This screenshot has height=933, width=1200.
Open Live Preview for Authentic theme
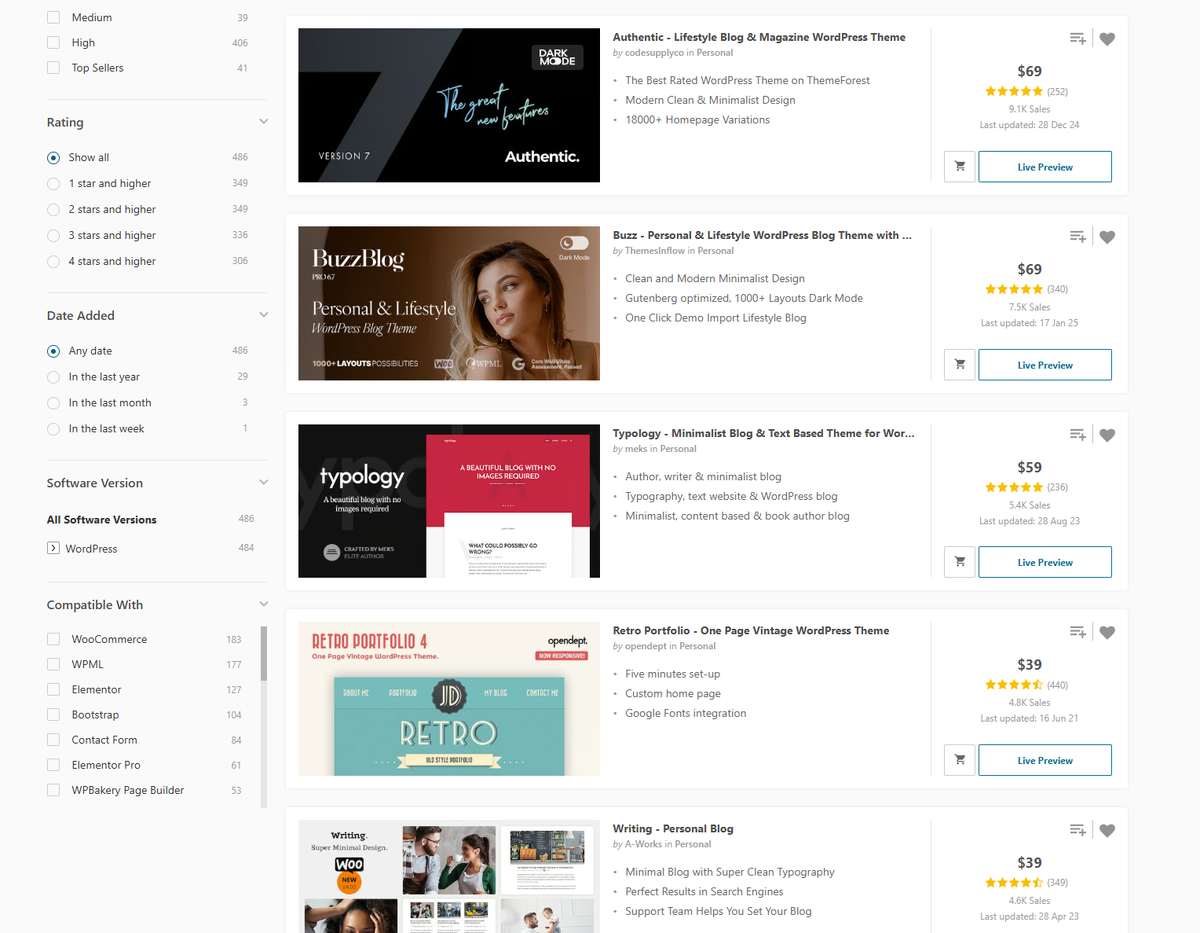coord(1045,167)
